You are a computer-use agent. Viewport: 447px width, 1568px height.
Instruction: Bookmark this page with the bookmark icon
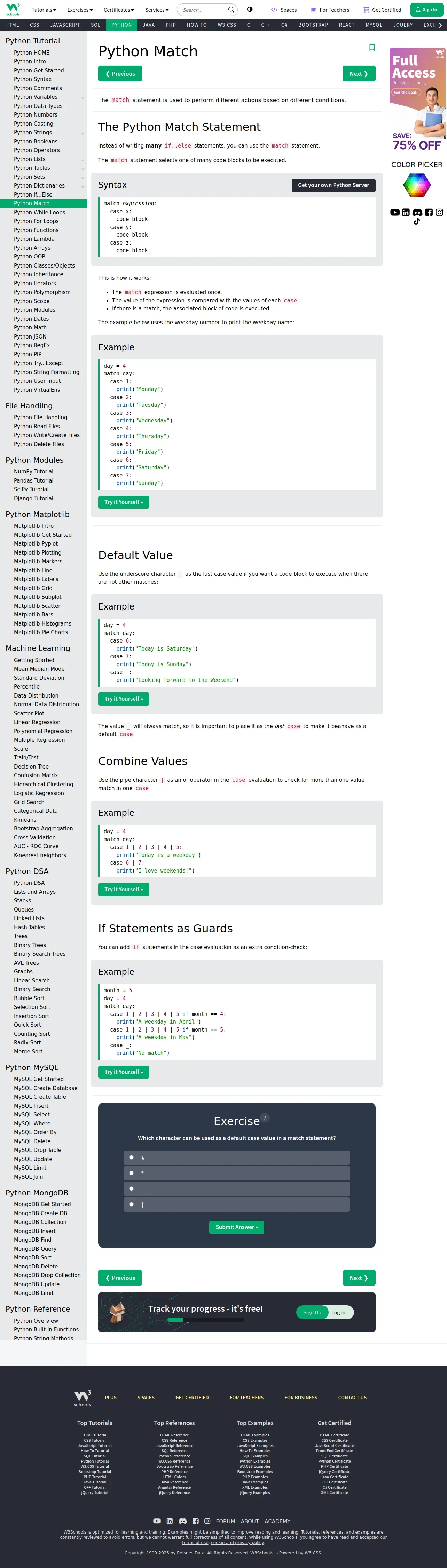coord(372,47)
